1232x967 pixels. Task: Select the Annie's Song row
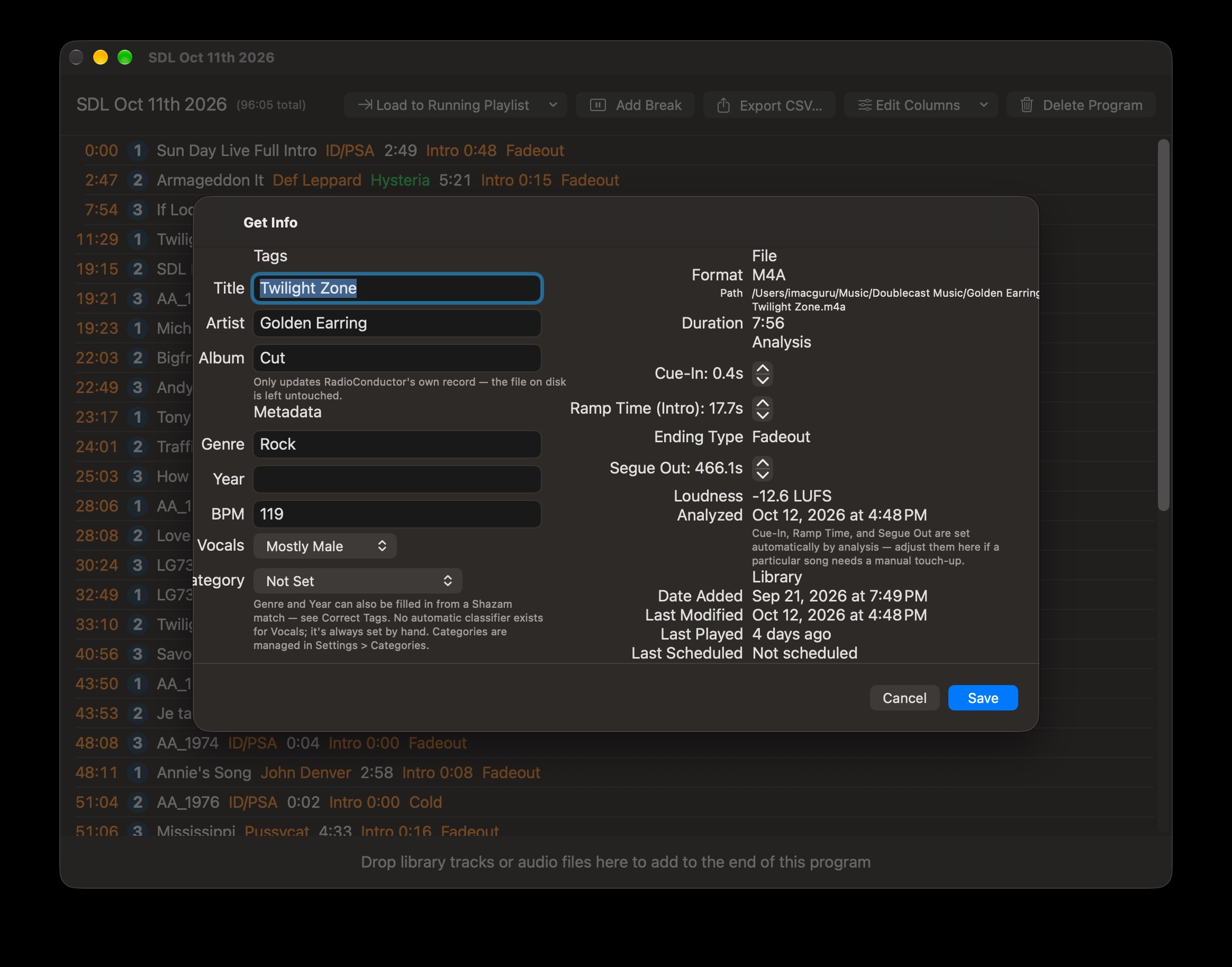(614, 772)
